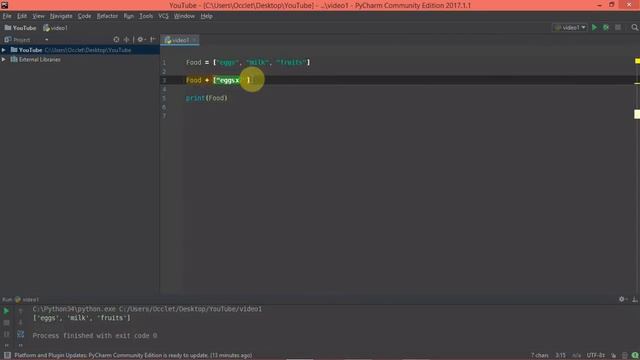Open the Window menu

pyautogui.click(x=184, y=16)
